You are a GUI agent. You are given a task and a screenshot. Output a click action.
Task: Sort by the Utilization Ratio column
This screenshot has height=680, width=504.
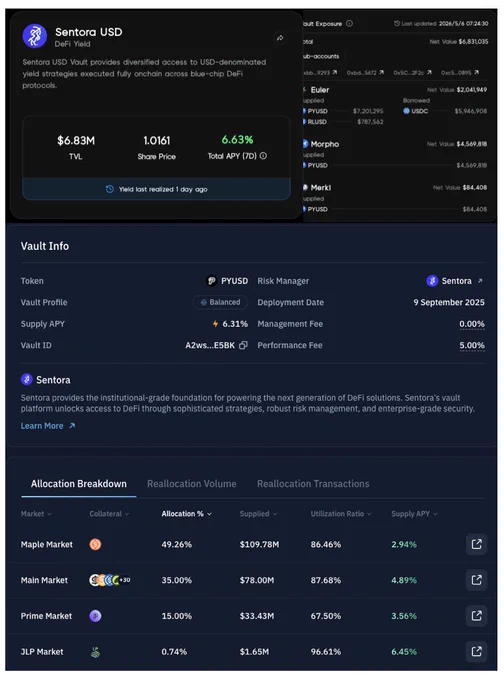[341, 514]
